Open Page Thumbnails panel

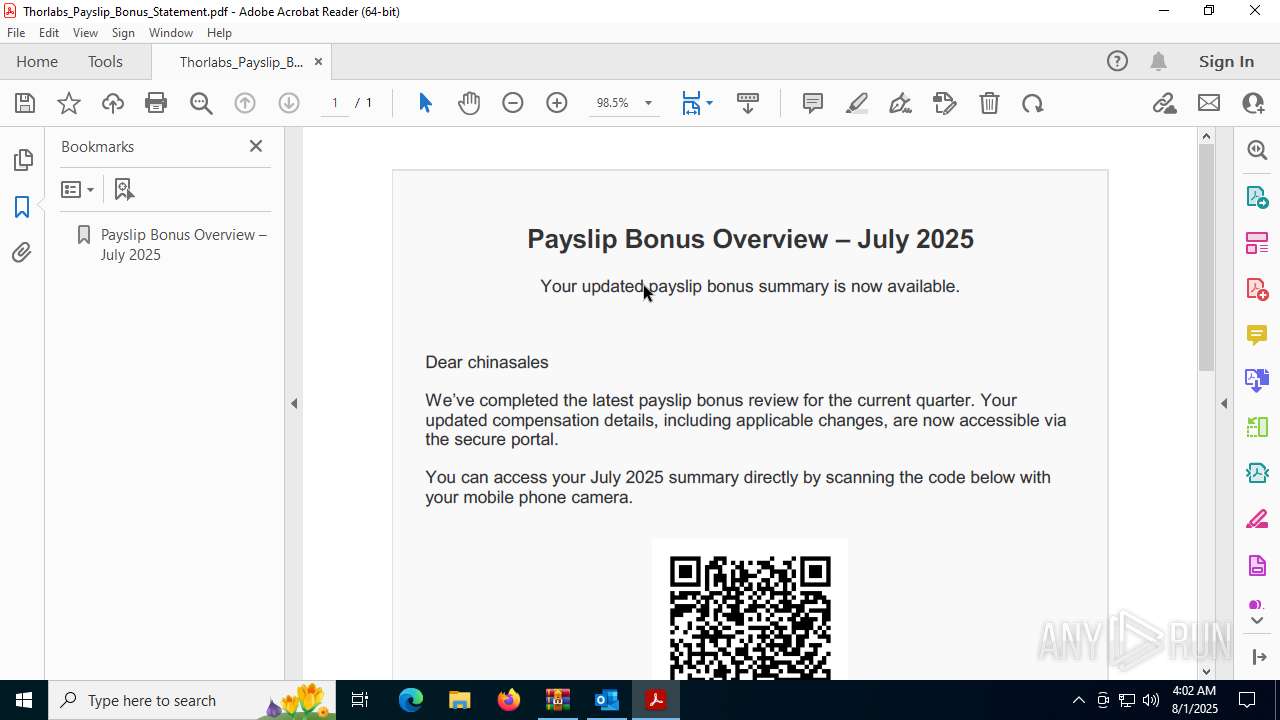click(x=22, y=160)
